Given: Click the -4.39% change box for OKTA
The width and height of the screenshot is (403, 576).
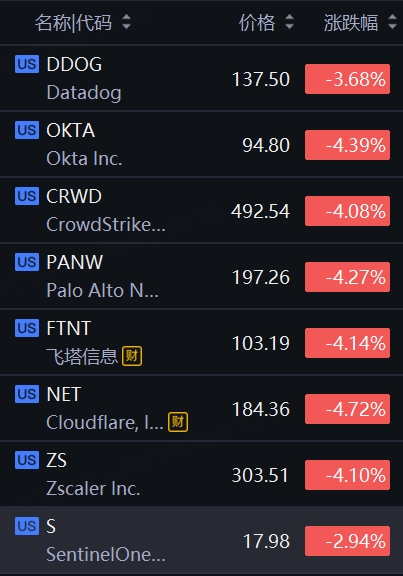Looking at the screenshot, I should 348,145.
